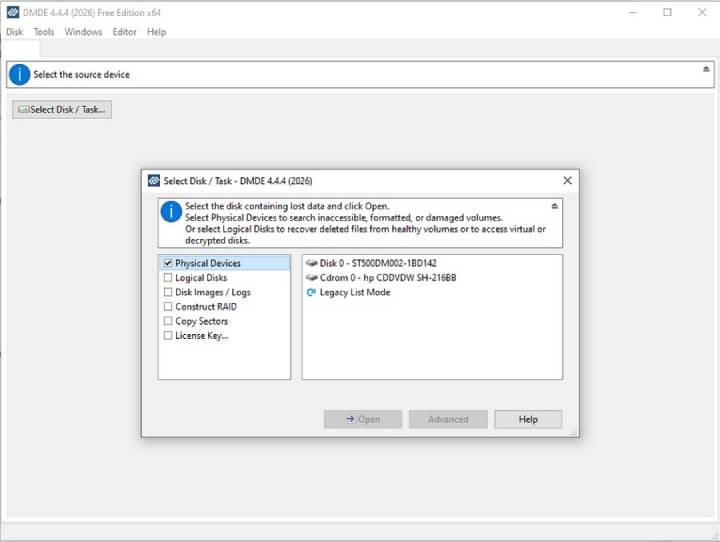Select Cdrom 0 - hp CDDVDW SH-216BB
This screenshot has width=720, height=542.
388,277
